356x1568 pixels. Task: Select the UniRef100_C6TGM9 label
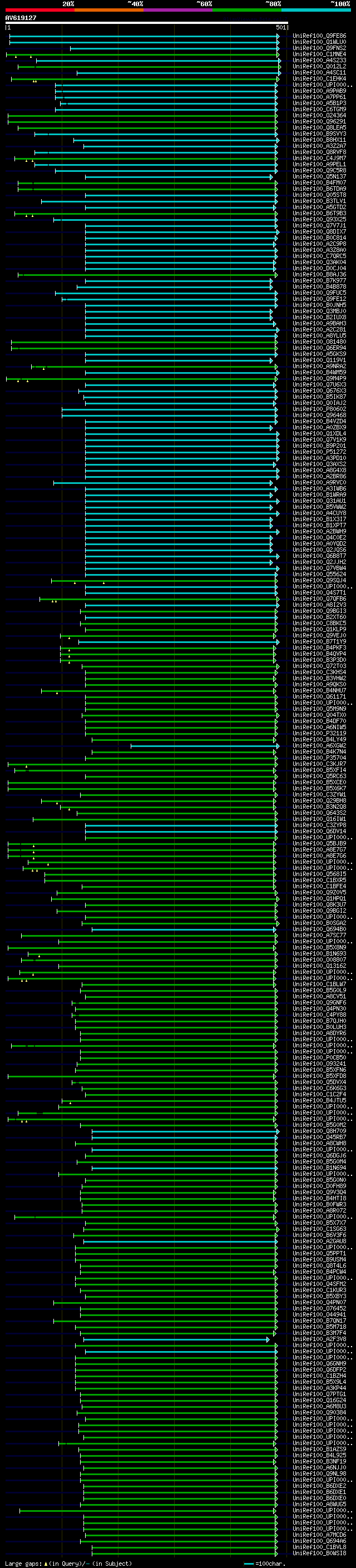tap(319, 109)
